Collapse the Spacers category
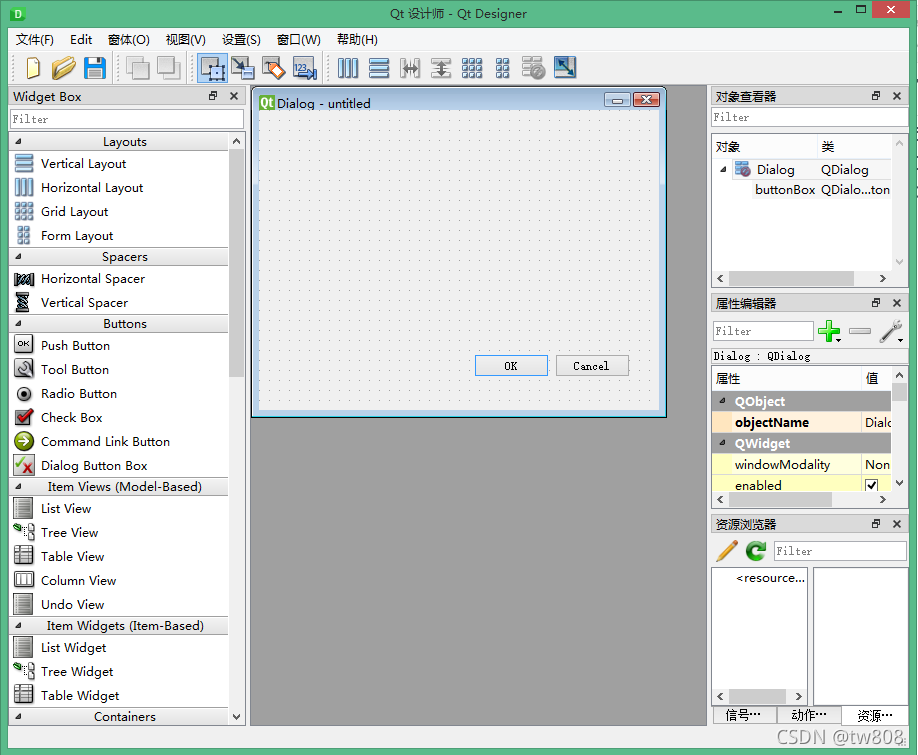This screenshot has width=918, height=755. 18,256
